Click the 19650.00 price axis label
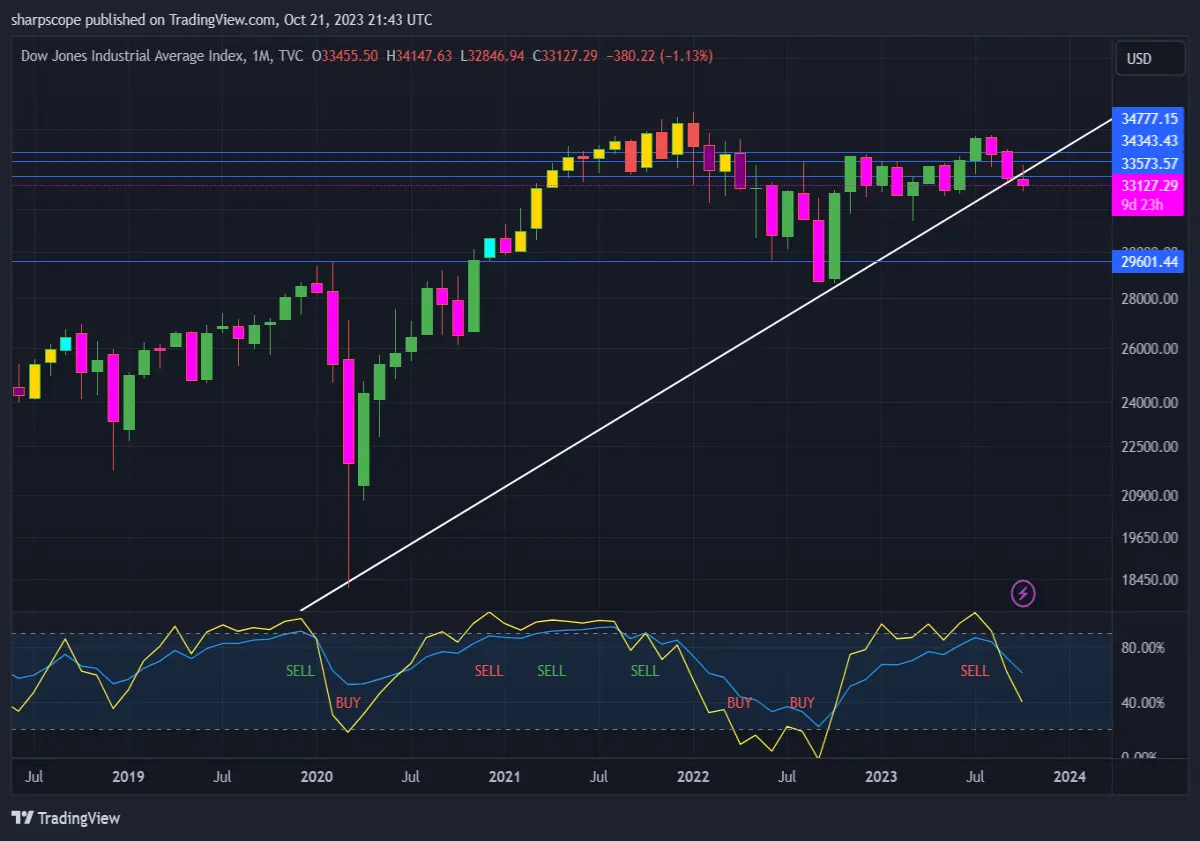 (1148, 537)
